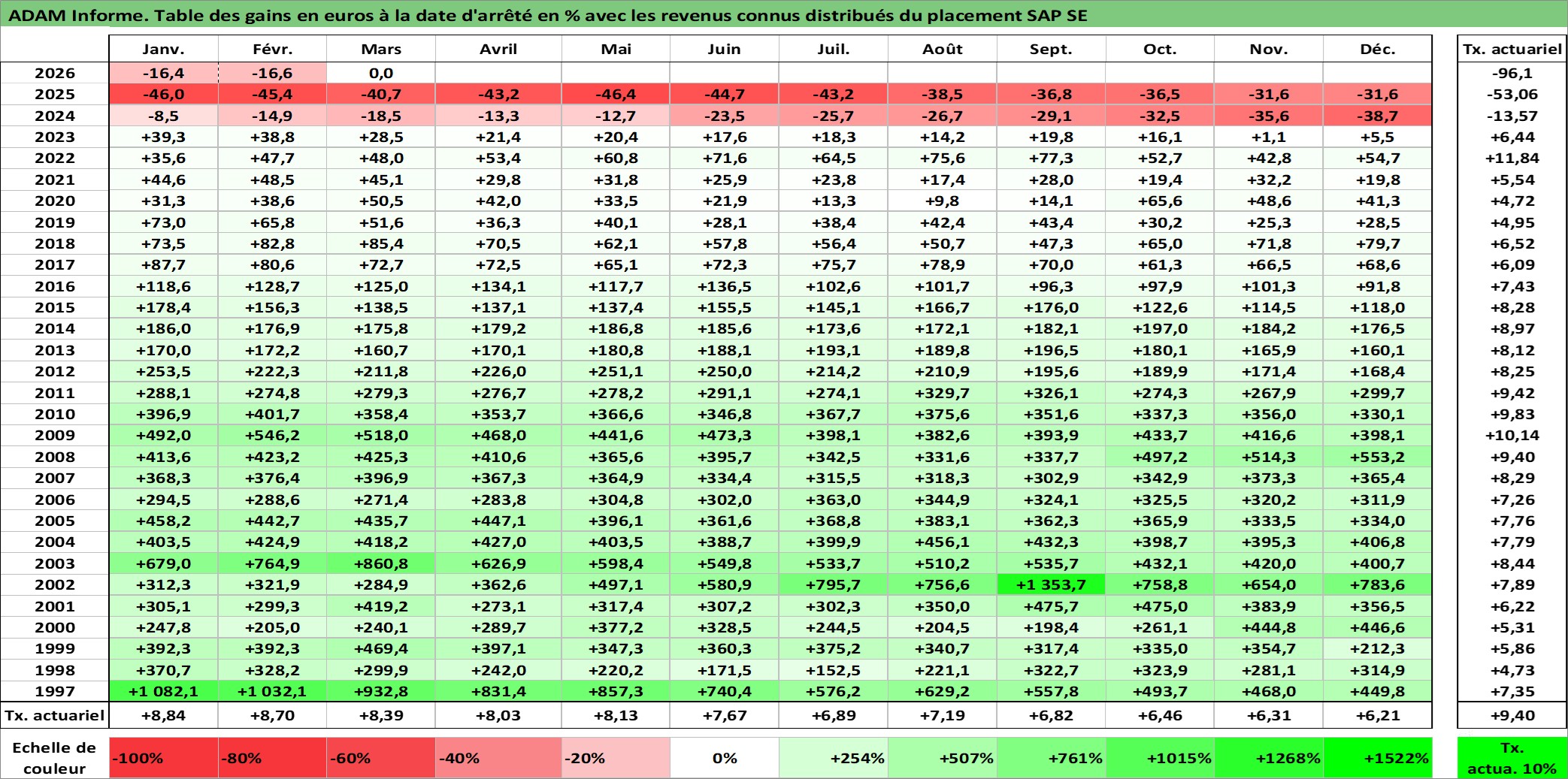
Task: Select the 'Tx. actuariel' bottom row label
Action: (x=55, y=715)
